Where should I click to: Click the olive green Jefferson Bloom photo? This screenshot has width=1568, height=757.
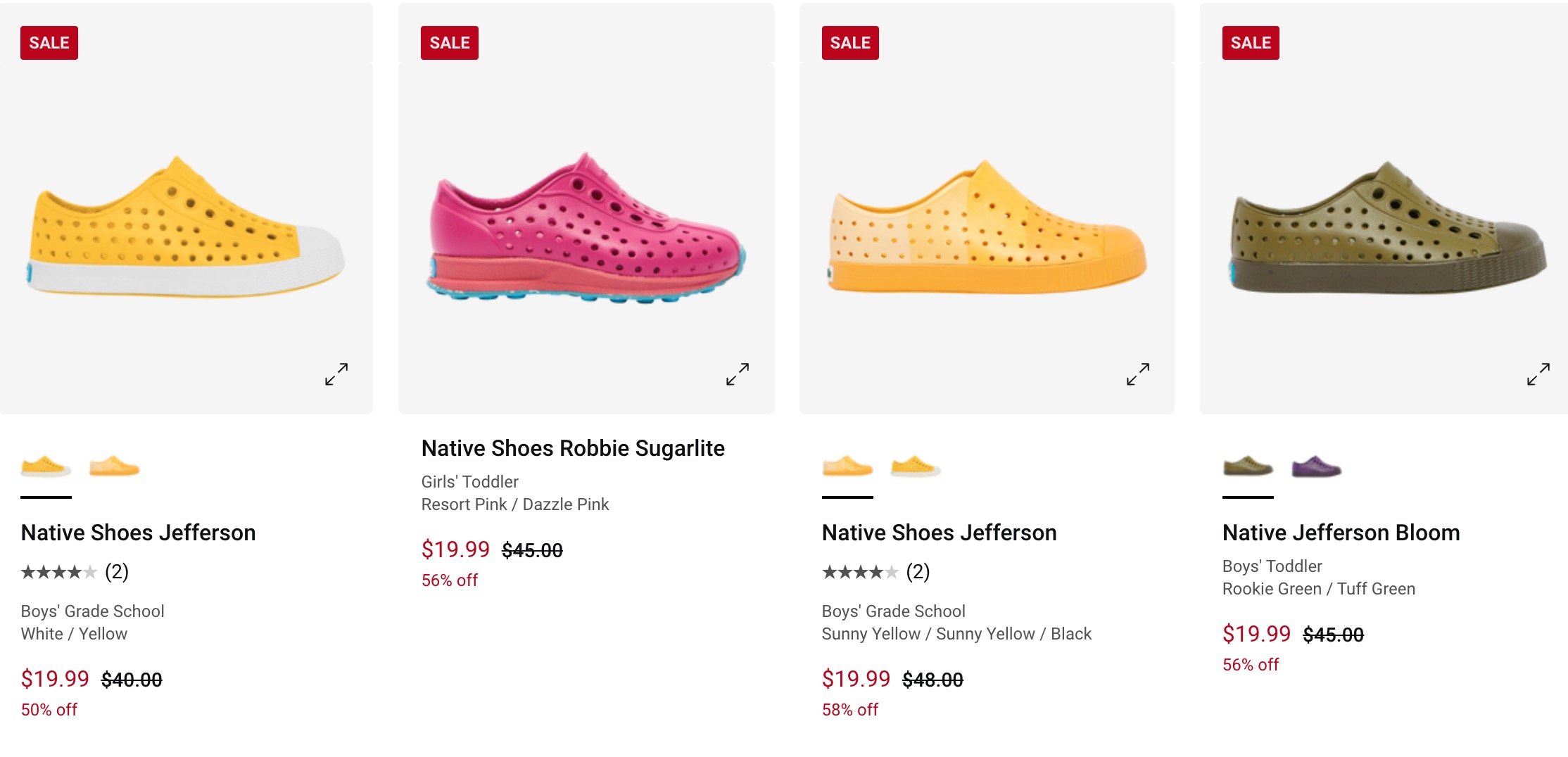pos(1387,229)
